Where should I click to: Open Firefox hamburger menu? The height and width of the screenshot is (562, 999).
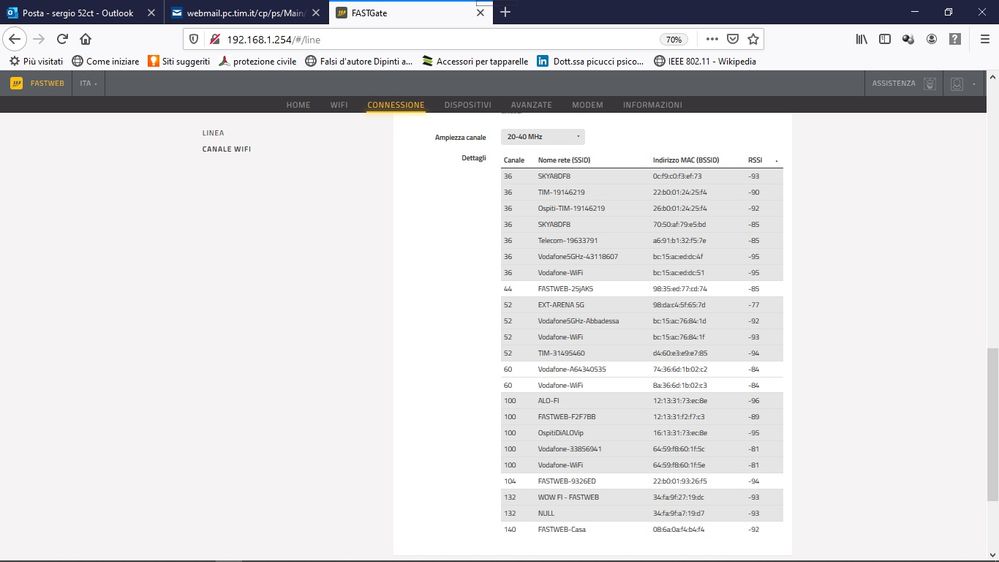click(984, 40)
